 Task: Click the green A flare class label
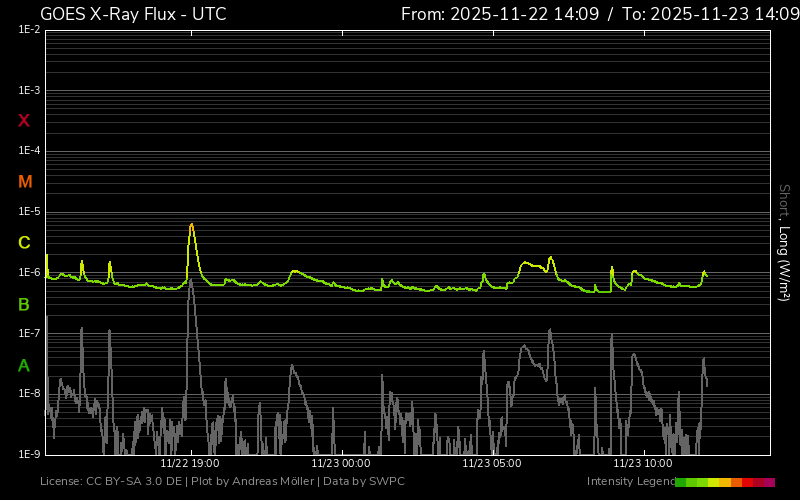(x=24, y=365)
